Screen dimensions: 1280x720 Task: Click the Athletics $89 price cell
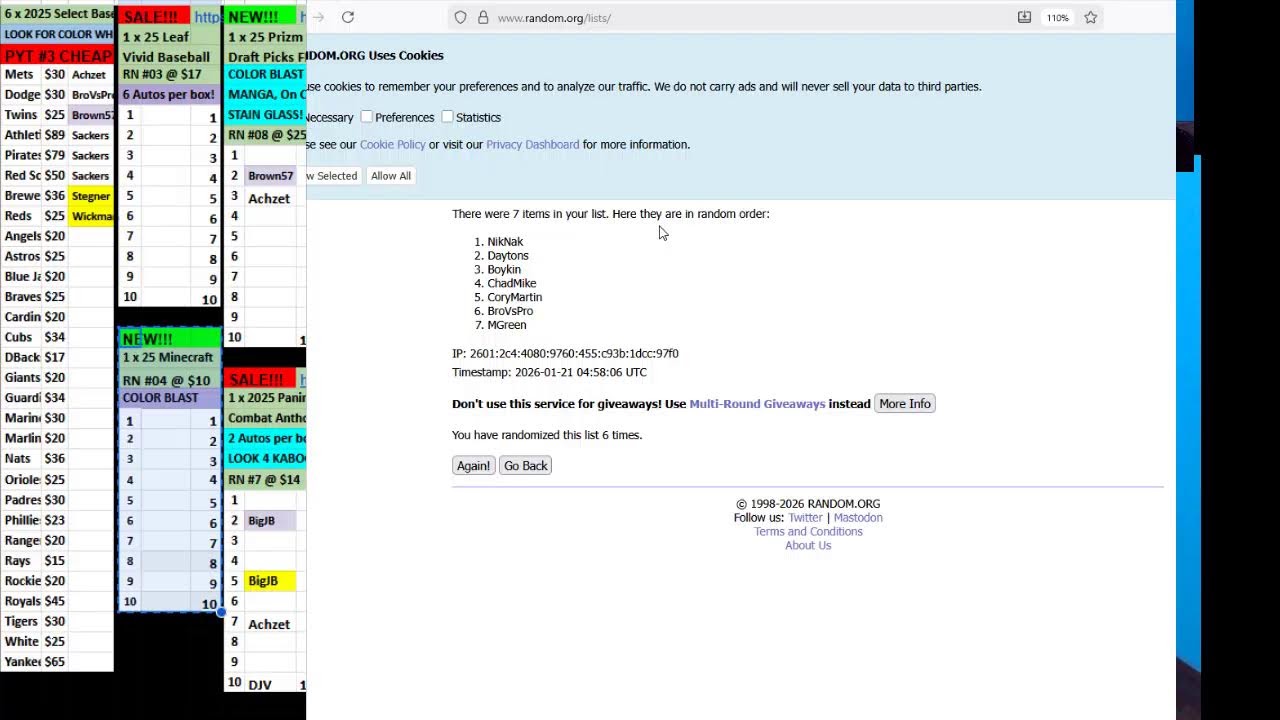click(55, 135)
